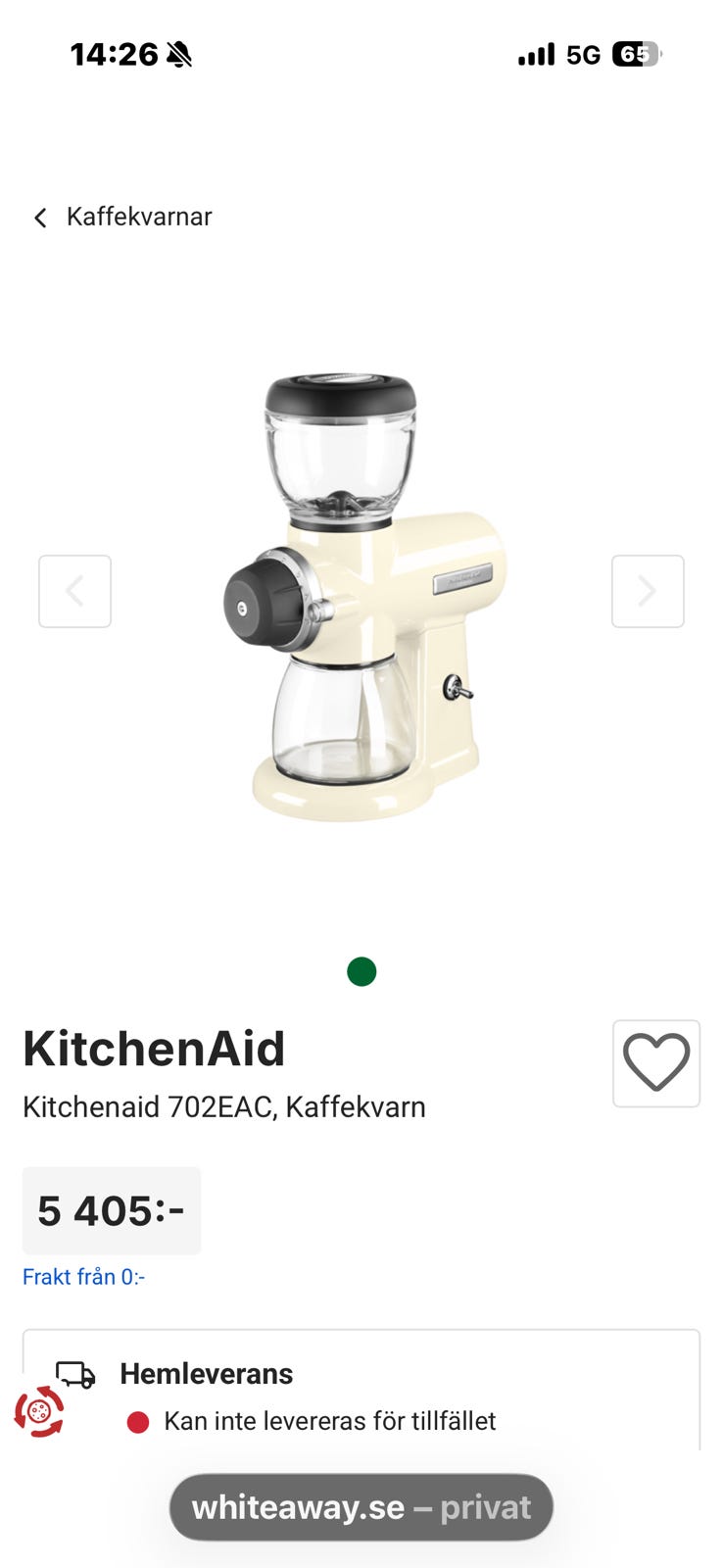Tap the back chevron beside Kaffekvarnar
723x1568 pixels.
point(40,218)
